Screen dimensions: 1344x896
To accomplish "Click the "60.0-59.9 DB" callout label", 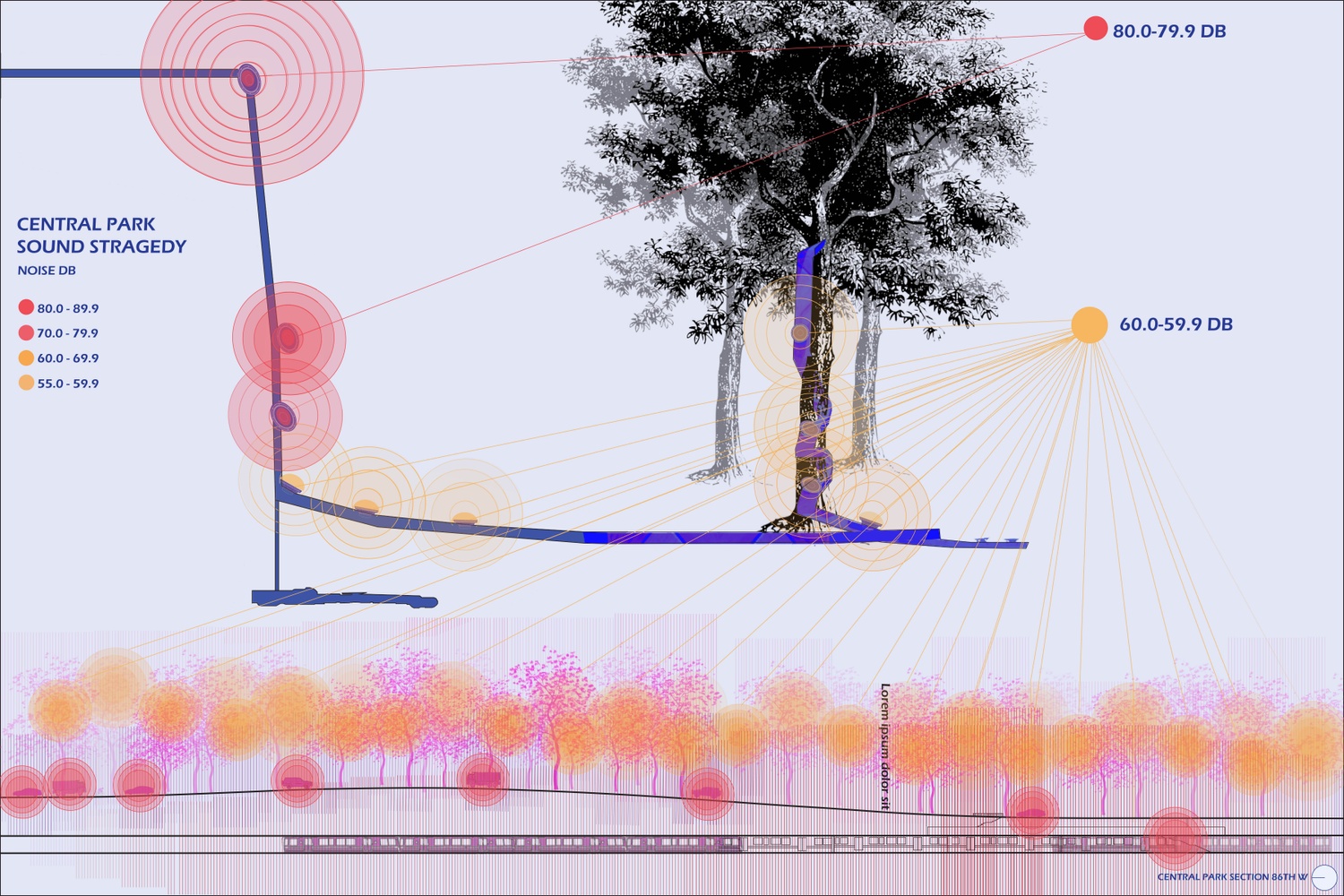I will [x=1176, y=324].
